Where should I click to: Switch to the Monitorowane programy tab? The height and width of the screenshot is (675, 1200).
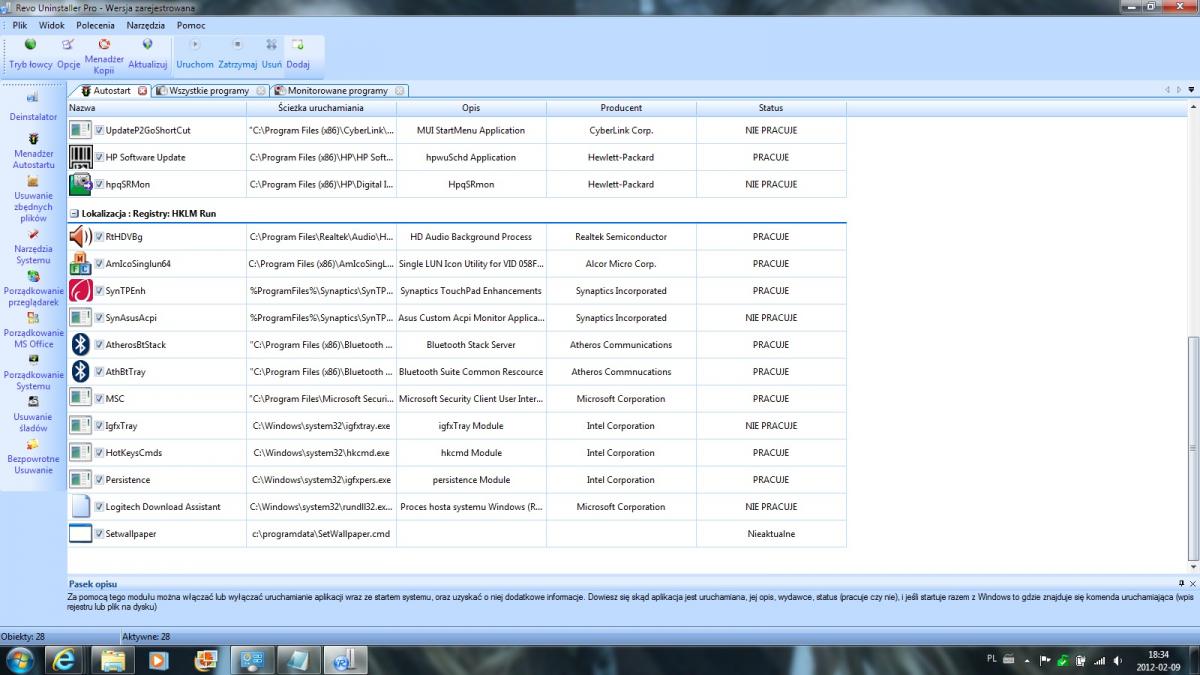[x=338, y=91]
